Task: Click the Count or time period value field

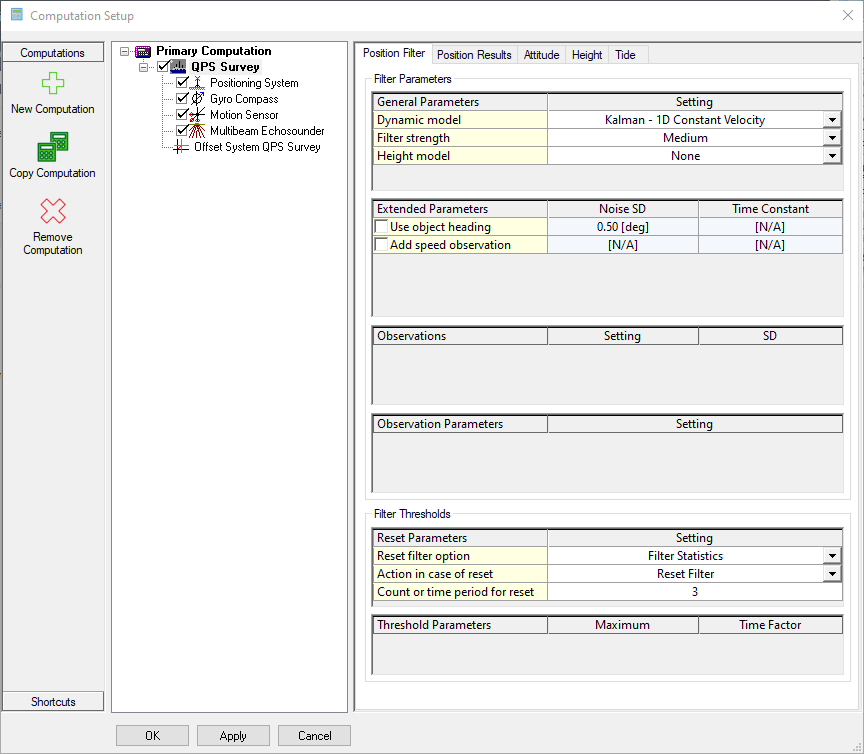Action: 694,592
